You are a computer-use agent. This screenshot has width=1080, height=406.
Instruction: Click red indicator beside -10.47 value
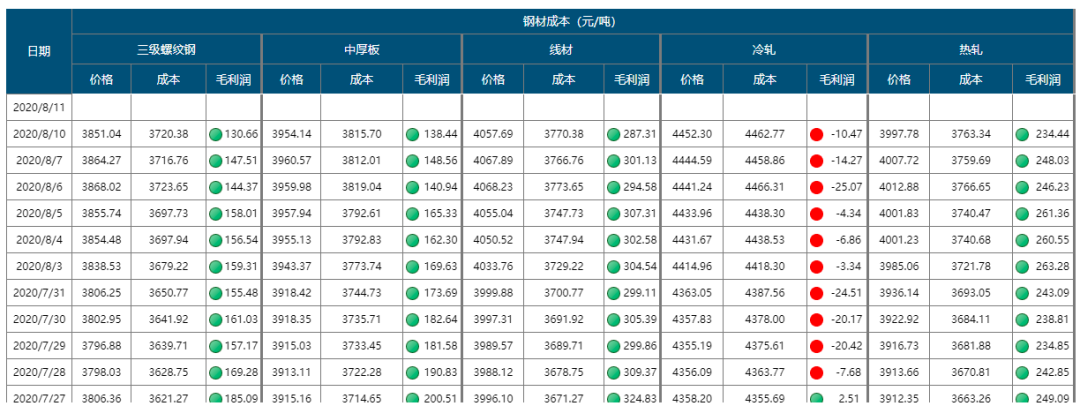coord(816,134)
